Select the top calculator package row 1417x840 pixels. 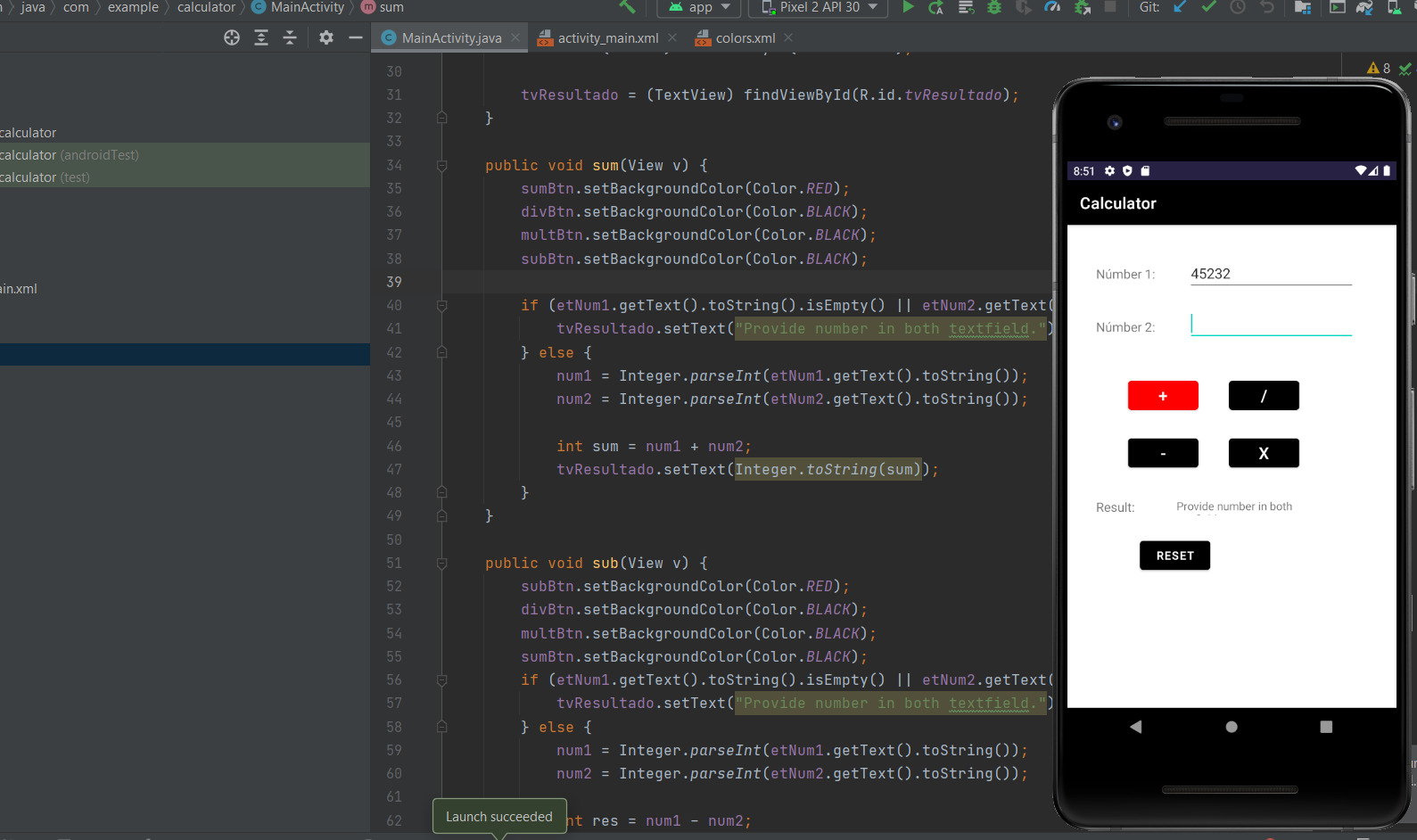(185, 132)
